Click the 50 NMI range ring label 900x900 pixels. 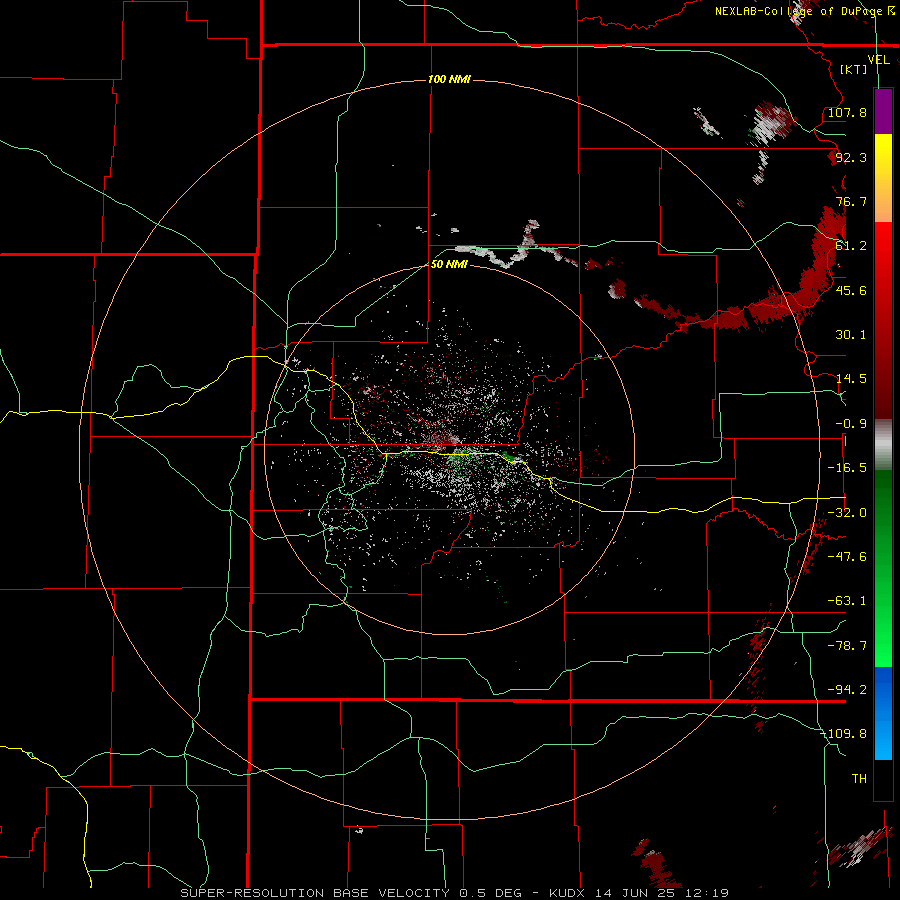point(449,264)
